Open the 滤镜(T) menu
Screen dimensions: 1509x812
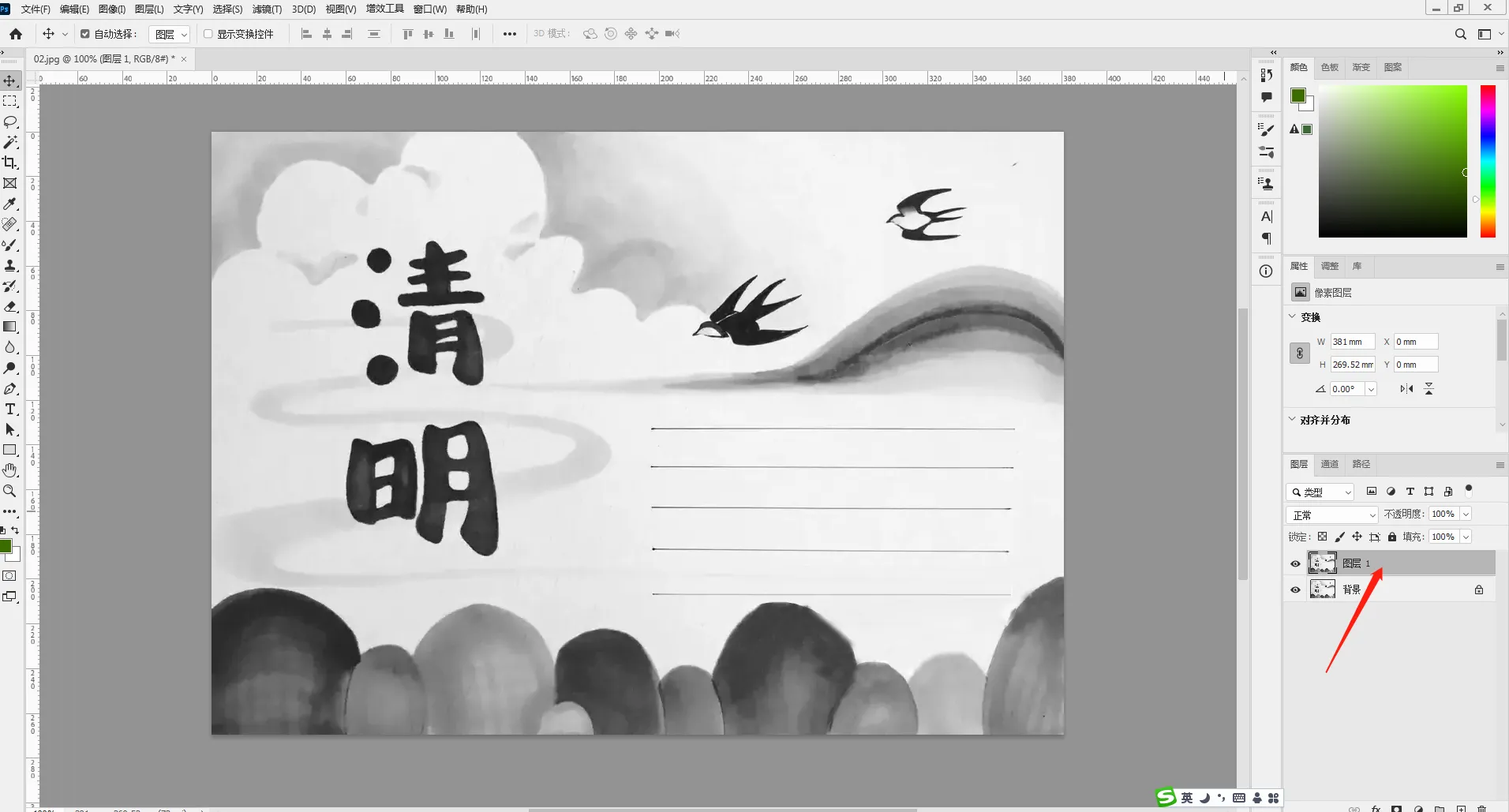click(267, 9)
